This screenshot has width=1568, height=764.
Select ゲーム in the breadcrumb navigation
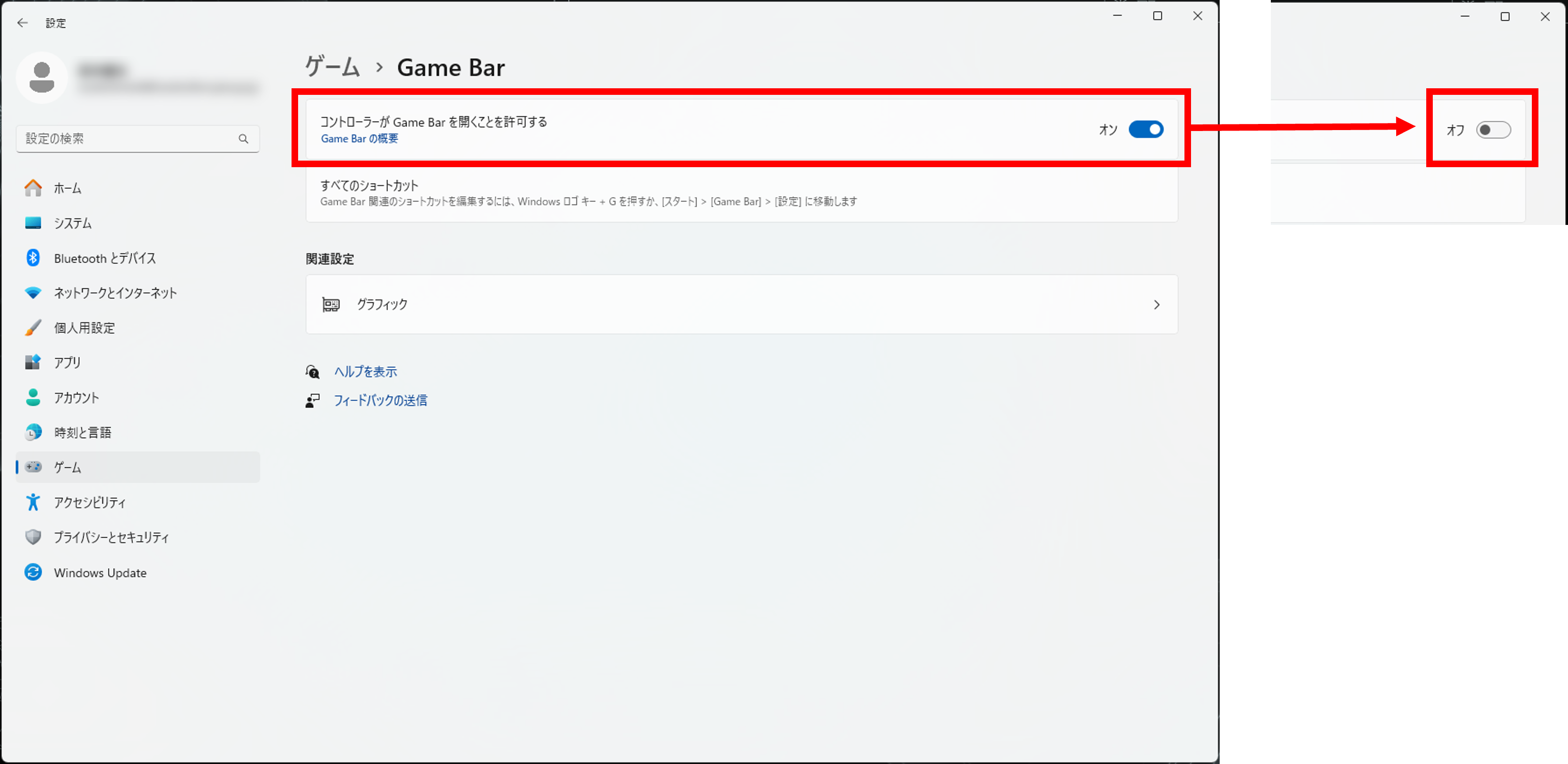click(x=332, y=67)
